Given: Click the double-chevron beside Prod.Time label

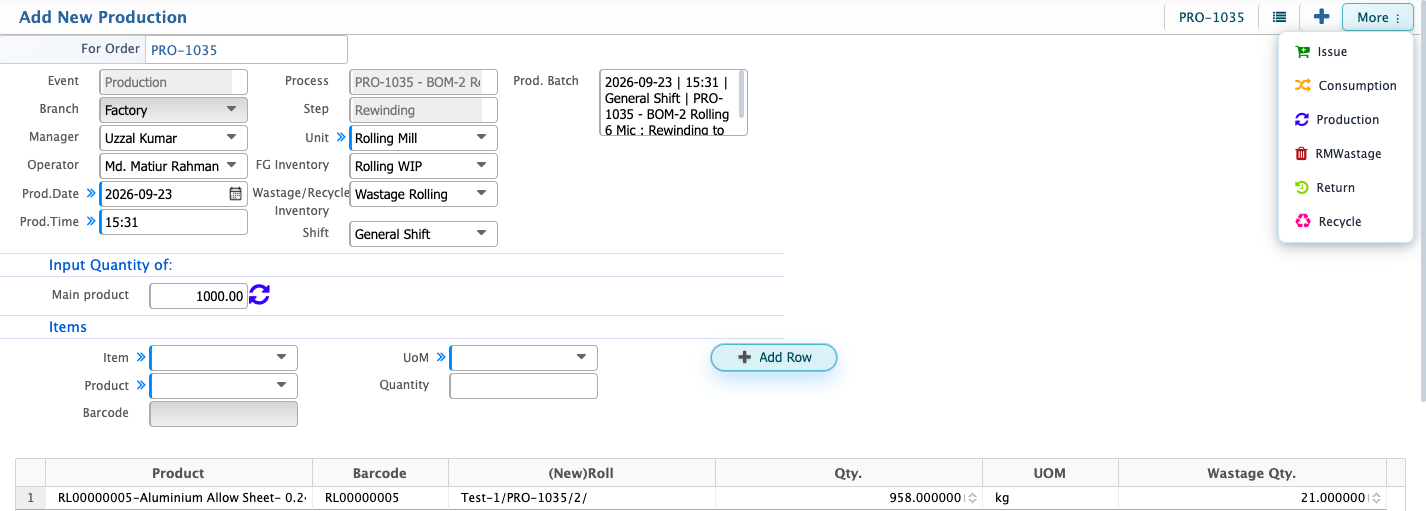Looking at the screenshot, I should (91, 222).
